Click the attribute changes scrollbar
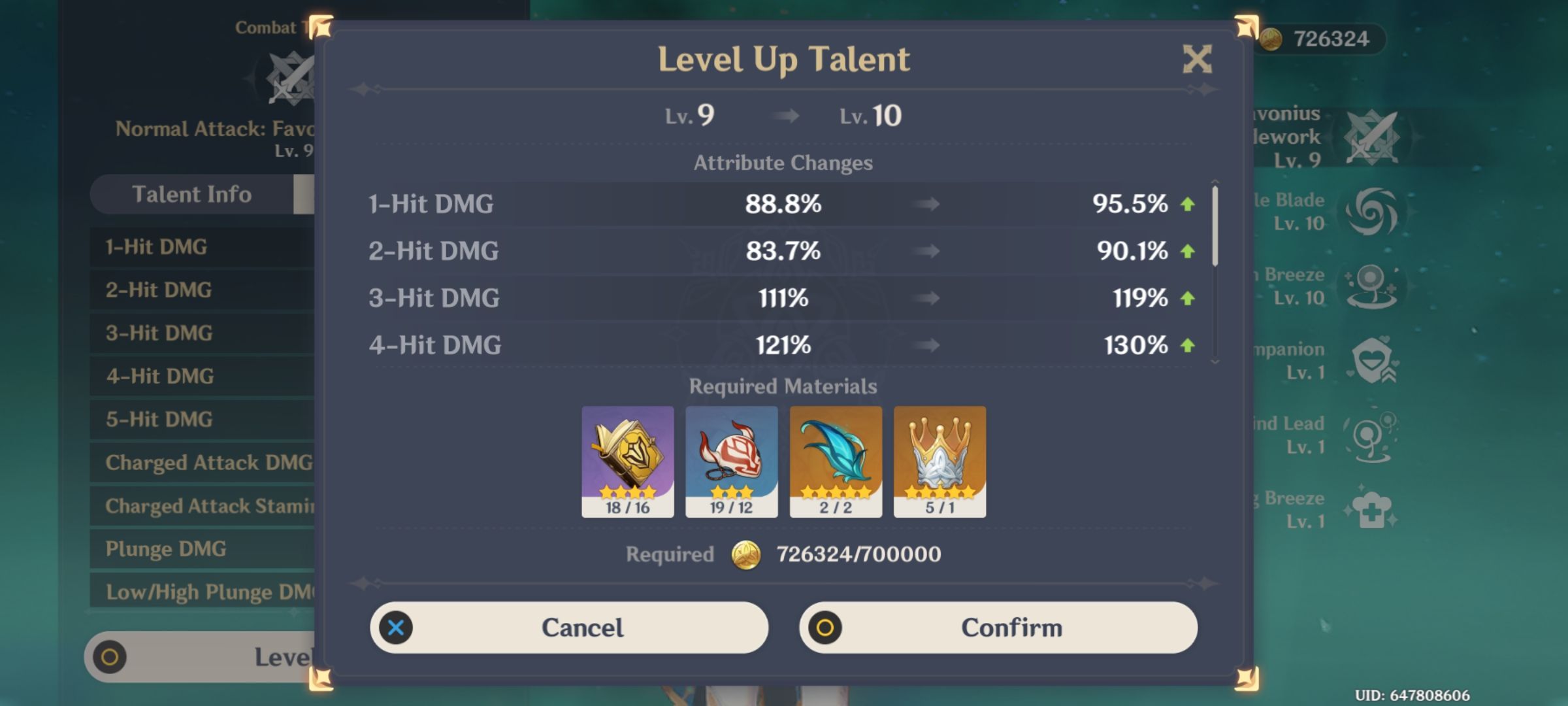 (1215, 226)
